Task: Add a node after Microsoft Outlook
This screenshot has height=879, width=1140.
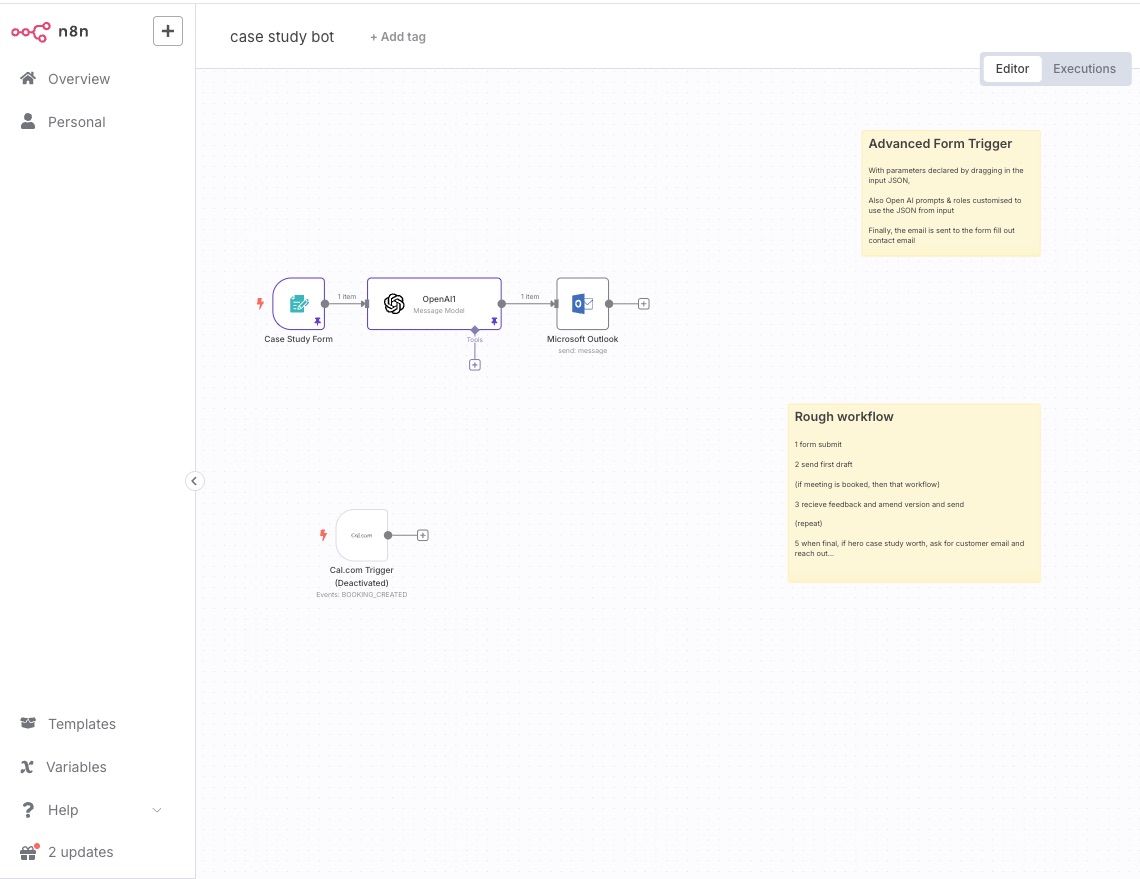Action: pos(643,304)
